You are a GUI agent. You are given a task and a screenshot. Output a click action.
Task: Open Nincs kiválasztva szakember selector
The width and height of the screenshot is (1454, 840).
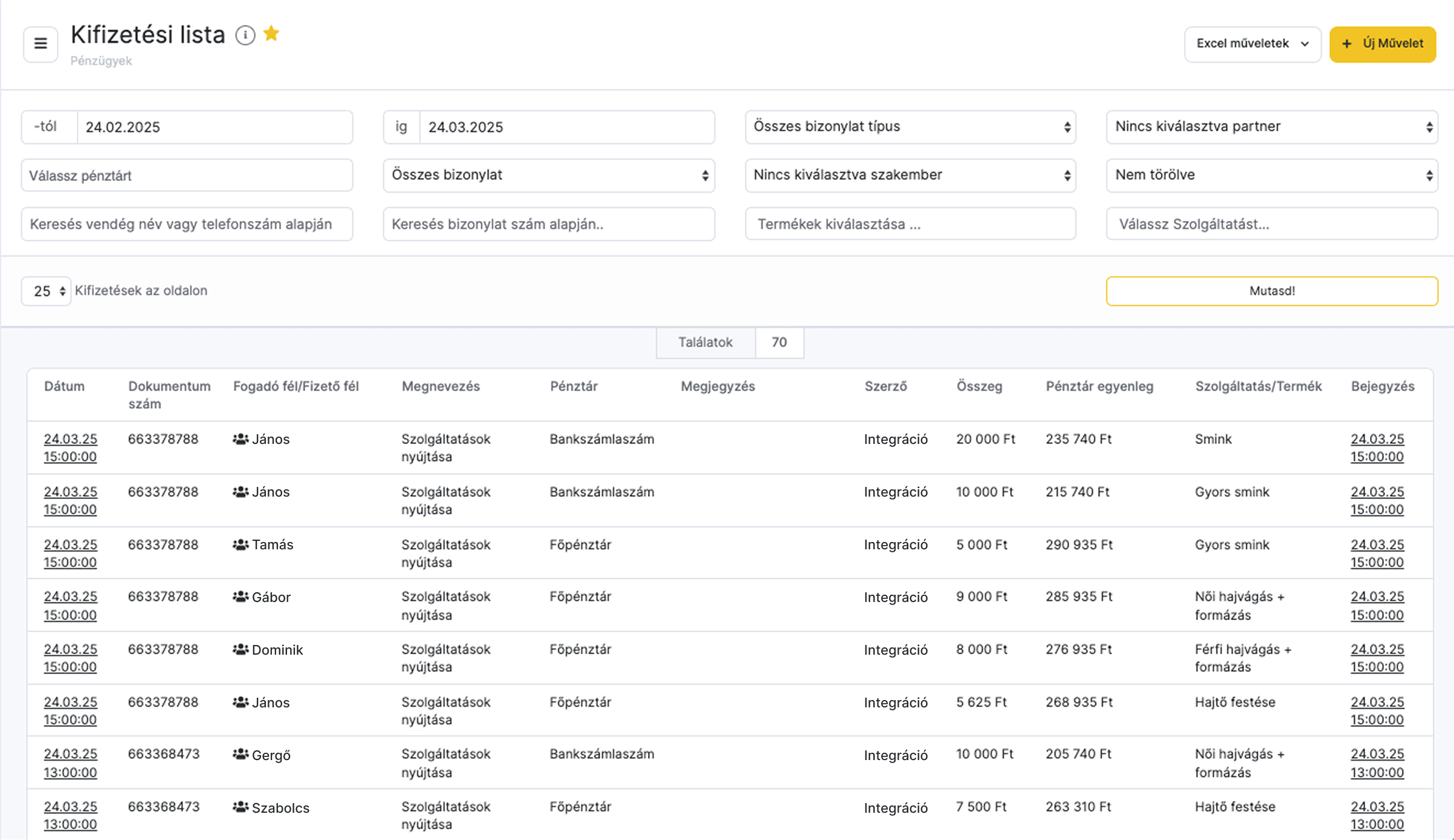coord(910,175)
